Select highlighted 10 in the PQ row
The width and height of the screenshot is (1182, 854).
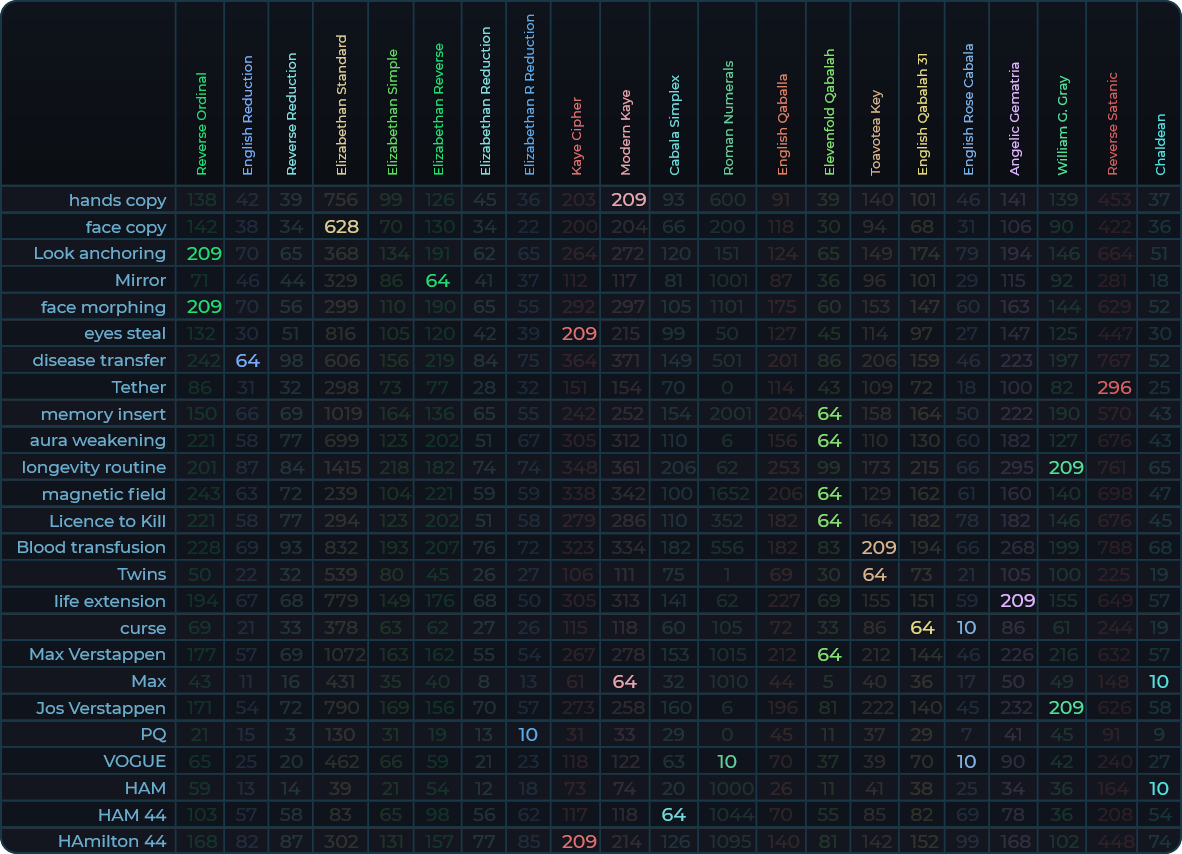click(529, 734)
